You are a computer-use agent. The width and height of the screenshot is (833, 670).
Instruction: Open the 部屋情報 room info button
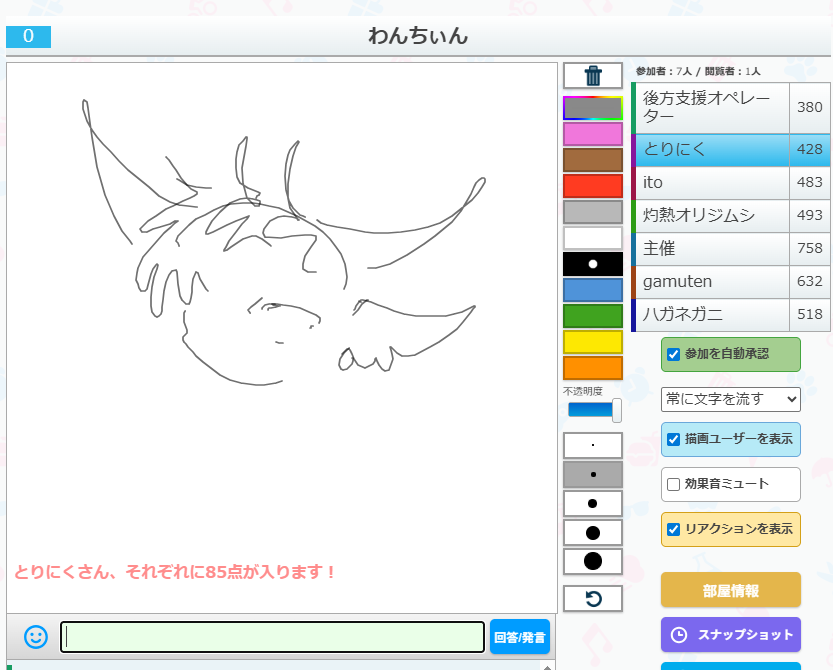pos(731,590)
